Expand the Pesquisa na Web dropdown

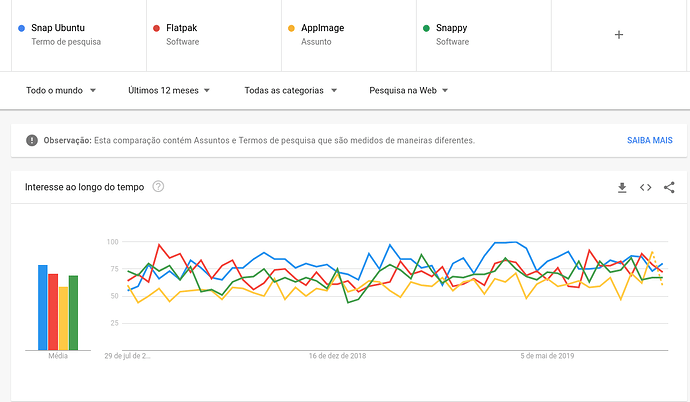pos(409,90)
